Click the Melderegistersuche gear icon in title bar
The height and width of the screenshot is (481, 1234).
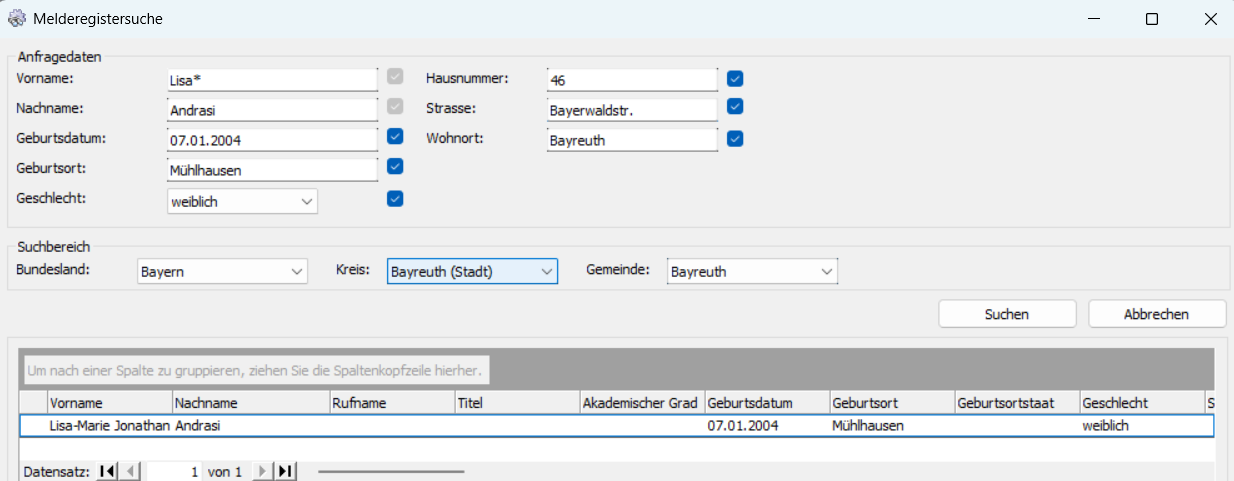17,19
